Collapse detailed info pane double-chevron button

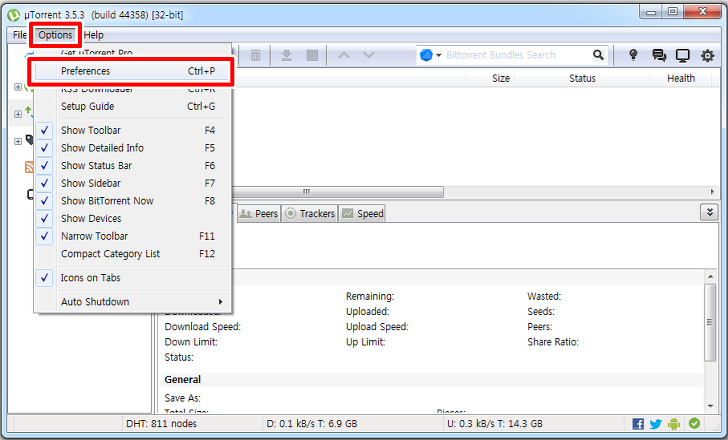[709, 213]
